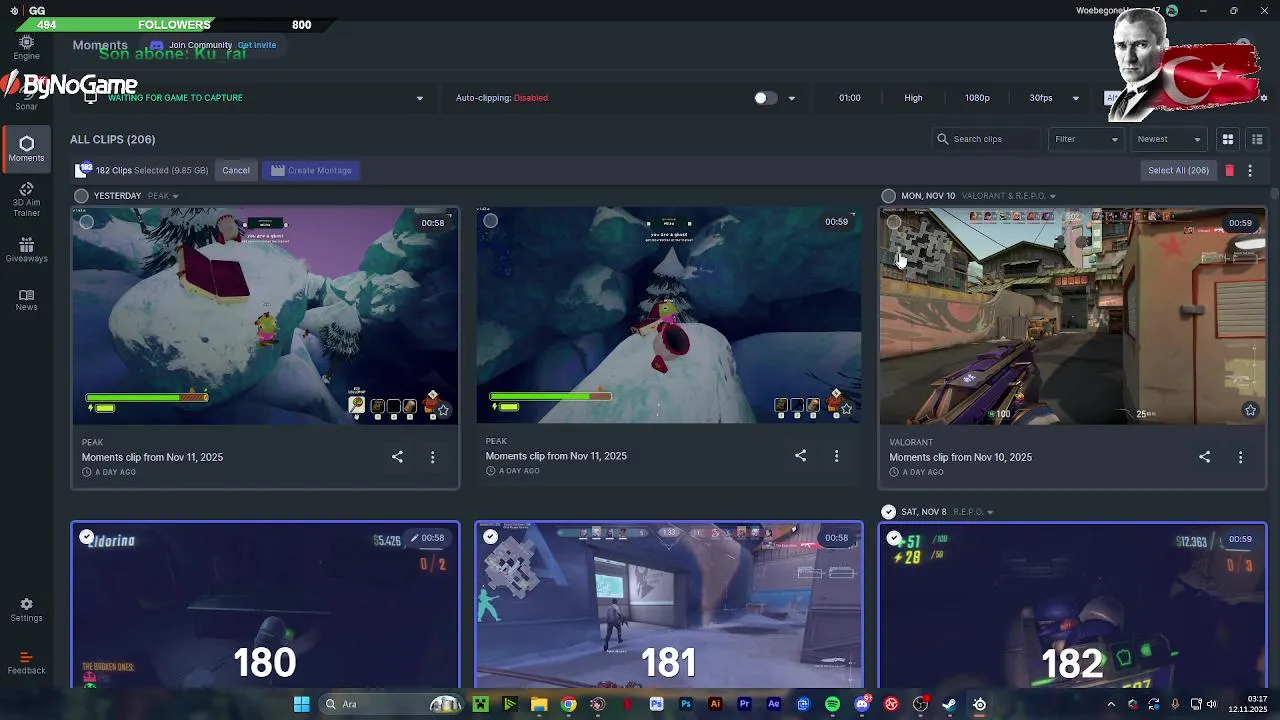The height and width of the screenshot is (720, 1280).
Task: Open Spotify from the taskbar
Action: pyautogui.click(x=832, y=704)
